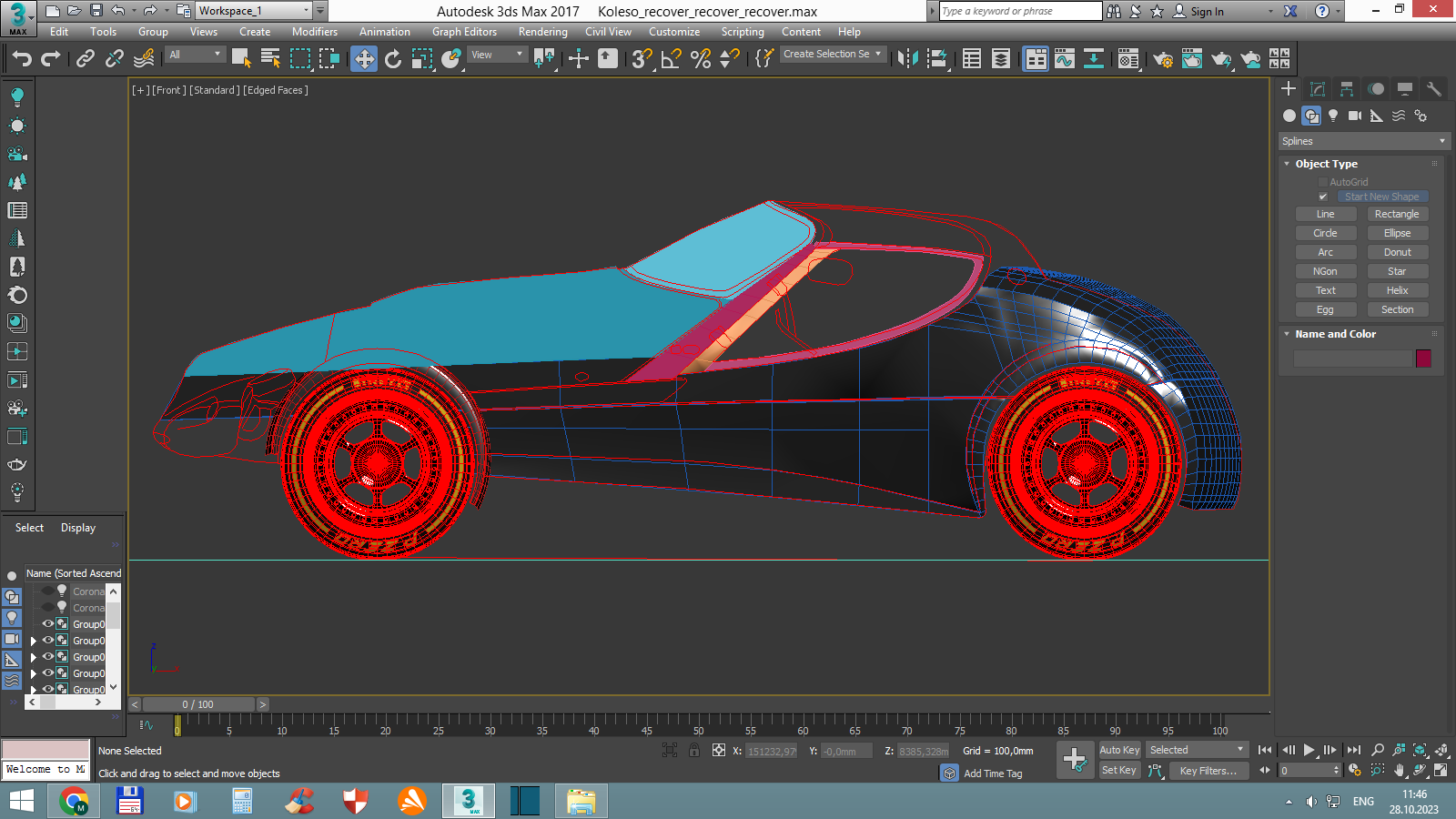Select the Move tool in main toolbar

pos(364,59)
